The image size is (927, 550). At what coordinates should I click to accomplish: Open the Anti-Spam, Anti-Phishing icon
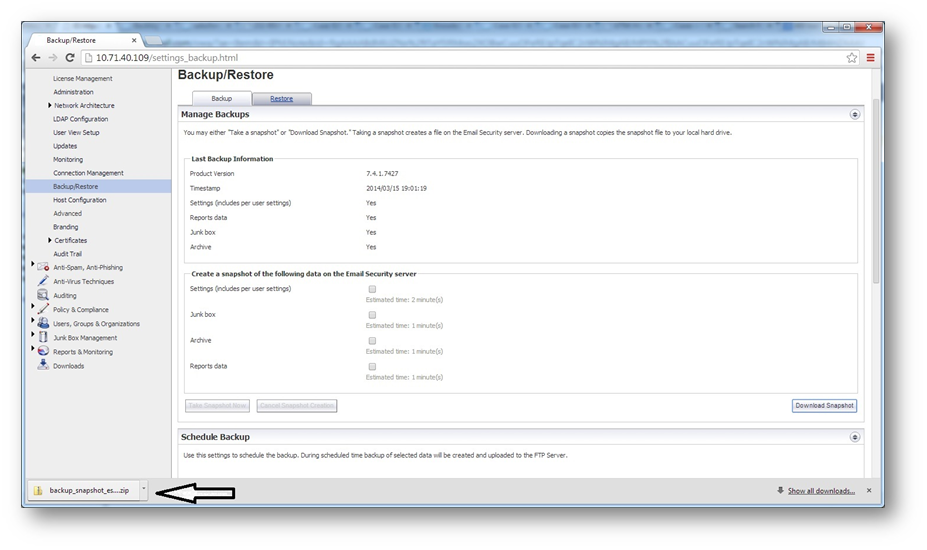(x=43, y=267)
